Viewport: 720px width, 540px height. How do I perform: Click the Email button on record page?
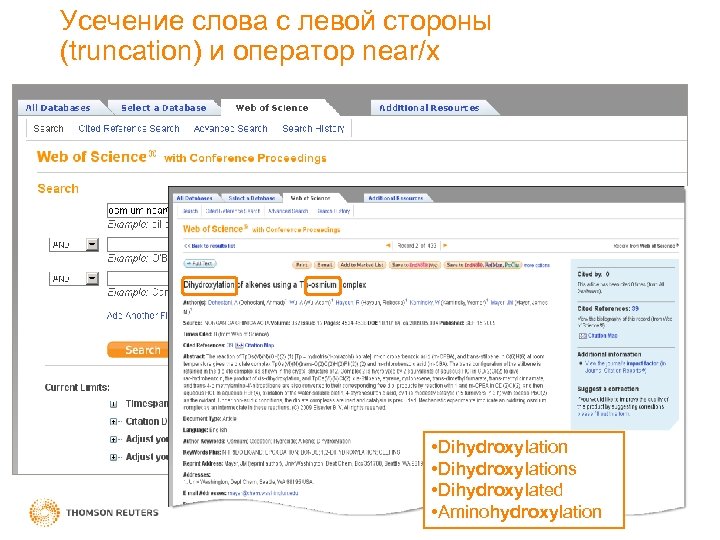coord(324,265)
